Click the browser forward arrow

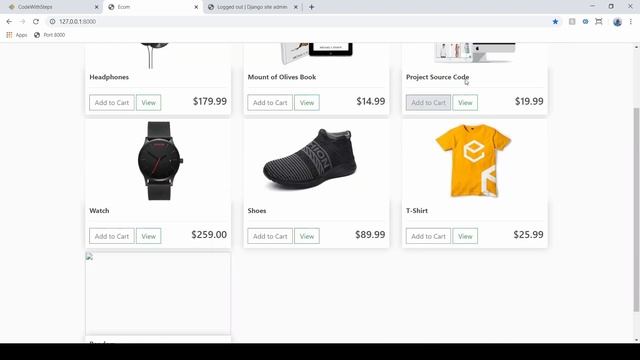click(22, 22)
